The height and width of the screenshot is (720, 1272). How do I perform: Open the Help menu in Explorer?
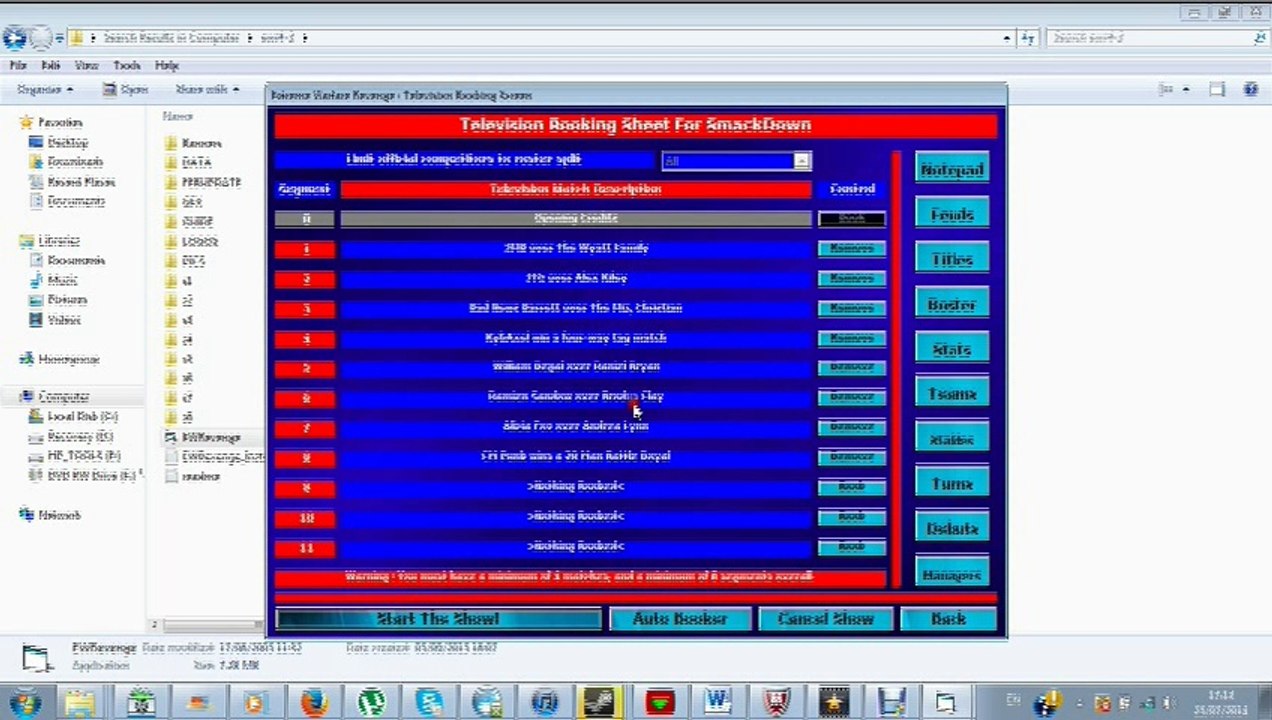click(167, 65)
